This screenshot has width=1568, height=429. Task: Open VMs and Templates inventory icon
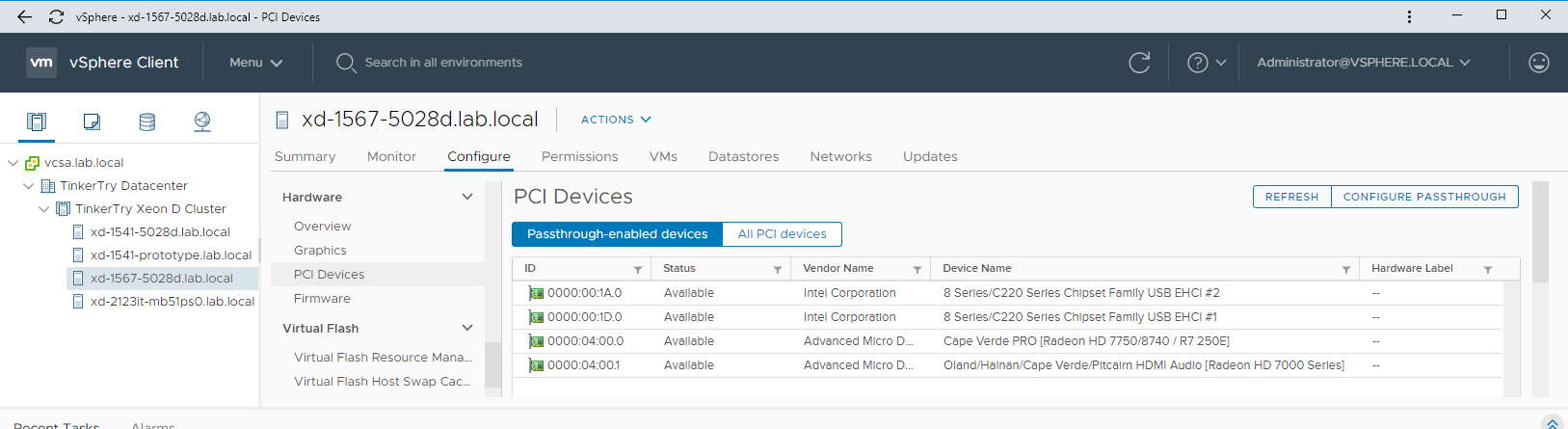click(x=92, y=121)
